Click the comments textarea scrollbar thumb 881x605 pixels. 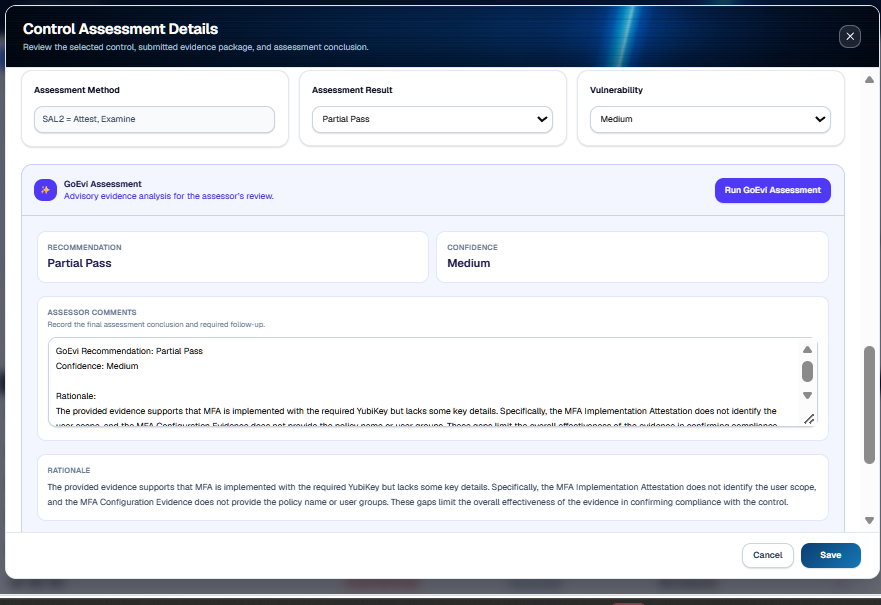807,371
